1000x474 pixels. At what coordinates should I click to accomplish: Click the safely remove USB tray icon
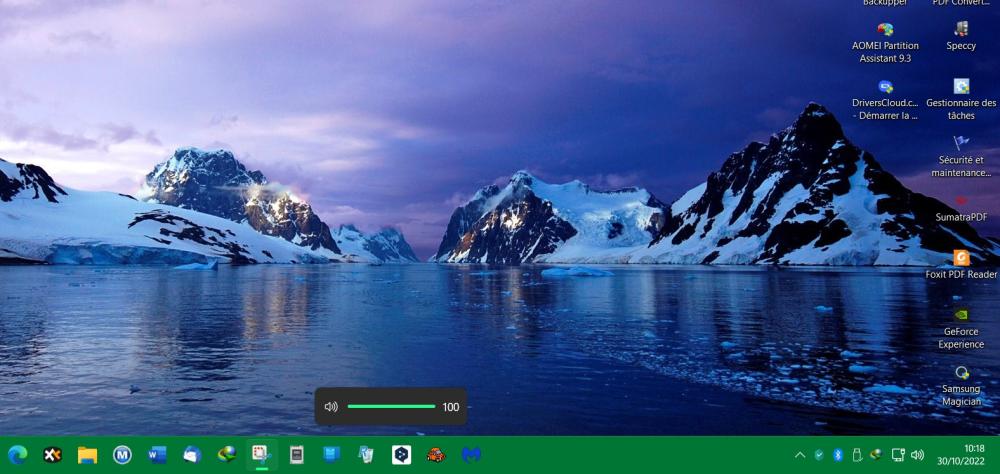(857, 454)
